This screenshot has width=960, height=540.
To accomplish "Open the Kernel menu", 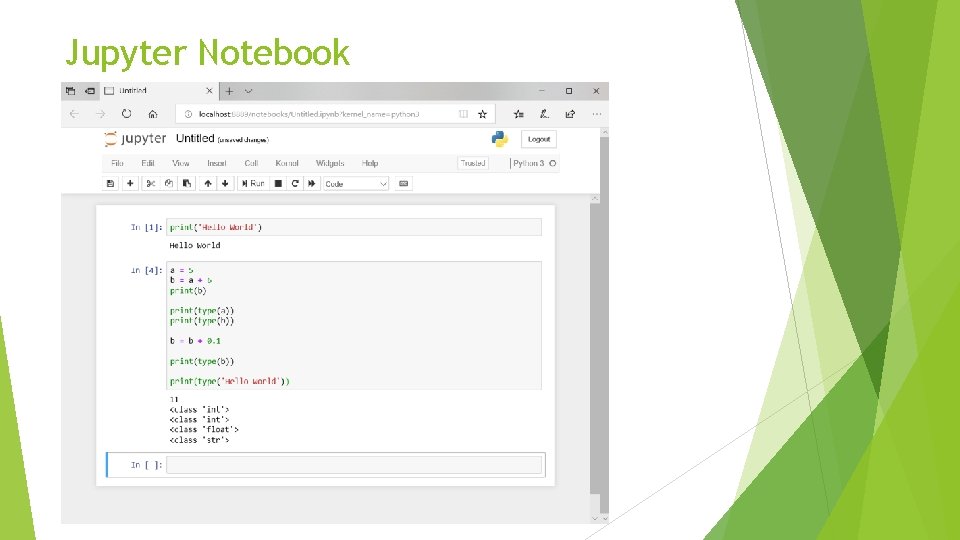I will (x=287, y=163).
